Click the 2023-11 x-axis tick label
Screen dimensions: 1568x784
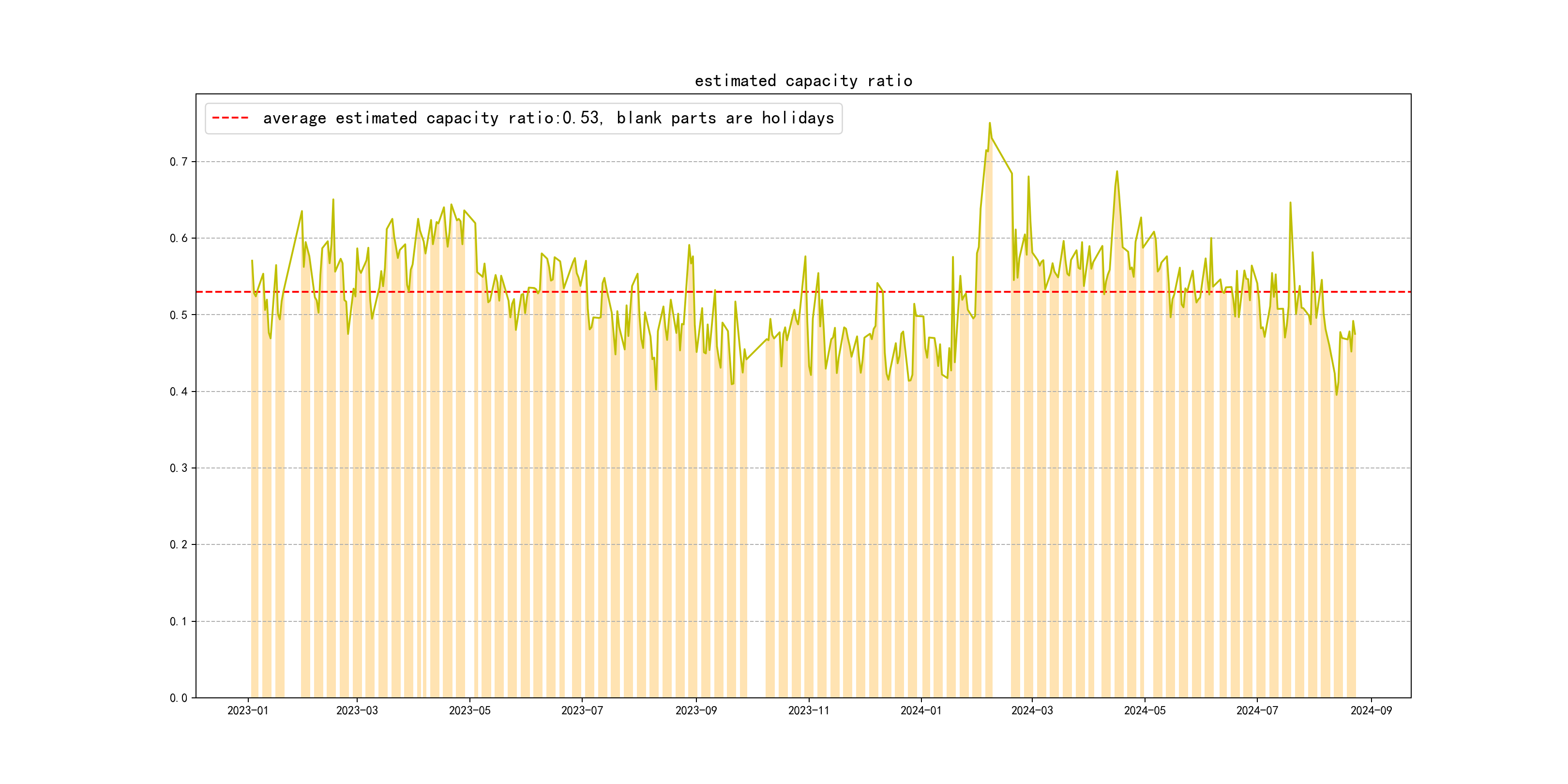point(808,710)
